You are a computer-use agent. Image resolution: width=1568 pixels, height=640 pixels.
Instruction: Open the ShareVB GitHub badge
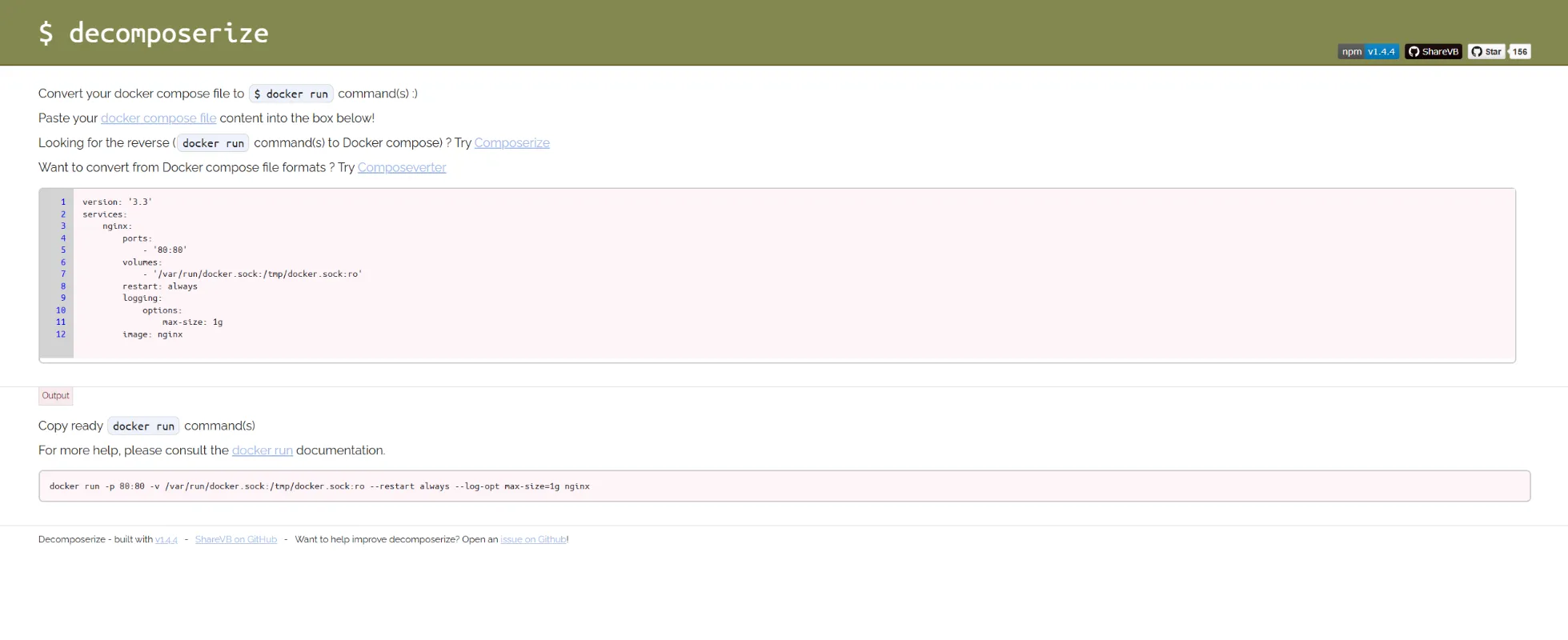(x=1433, y=52)
